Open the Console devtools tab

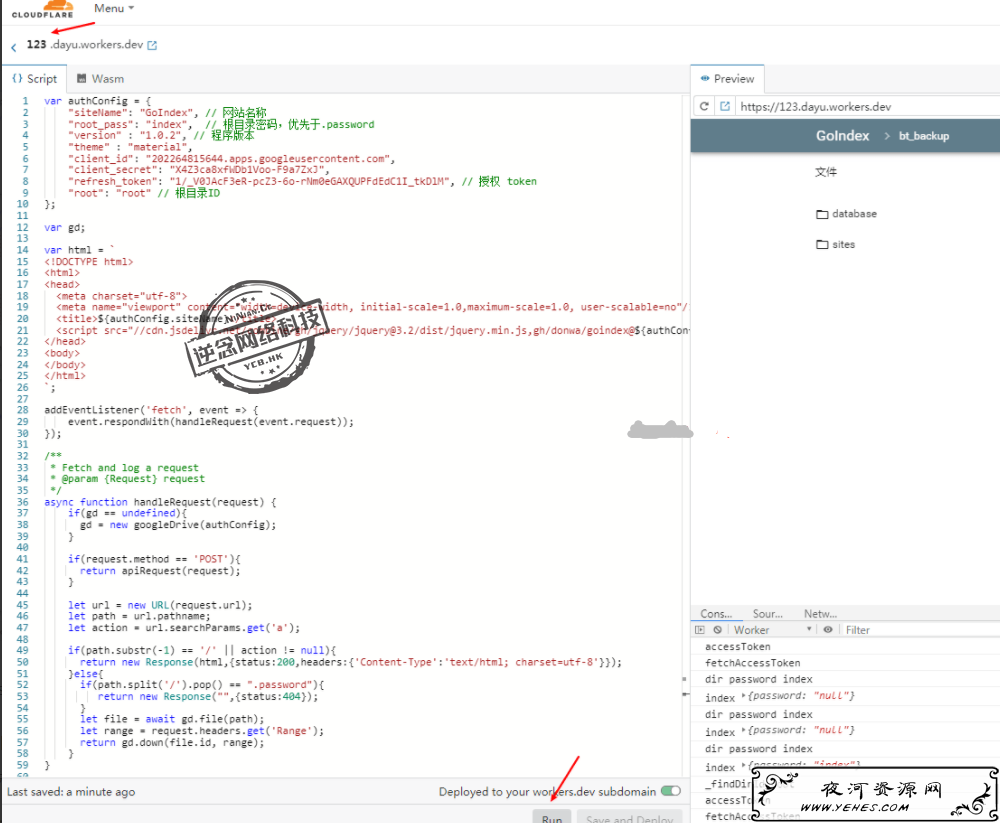coord(716,614)
